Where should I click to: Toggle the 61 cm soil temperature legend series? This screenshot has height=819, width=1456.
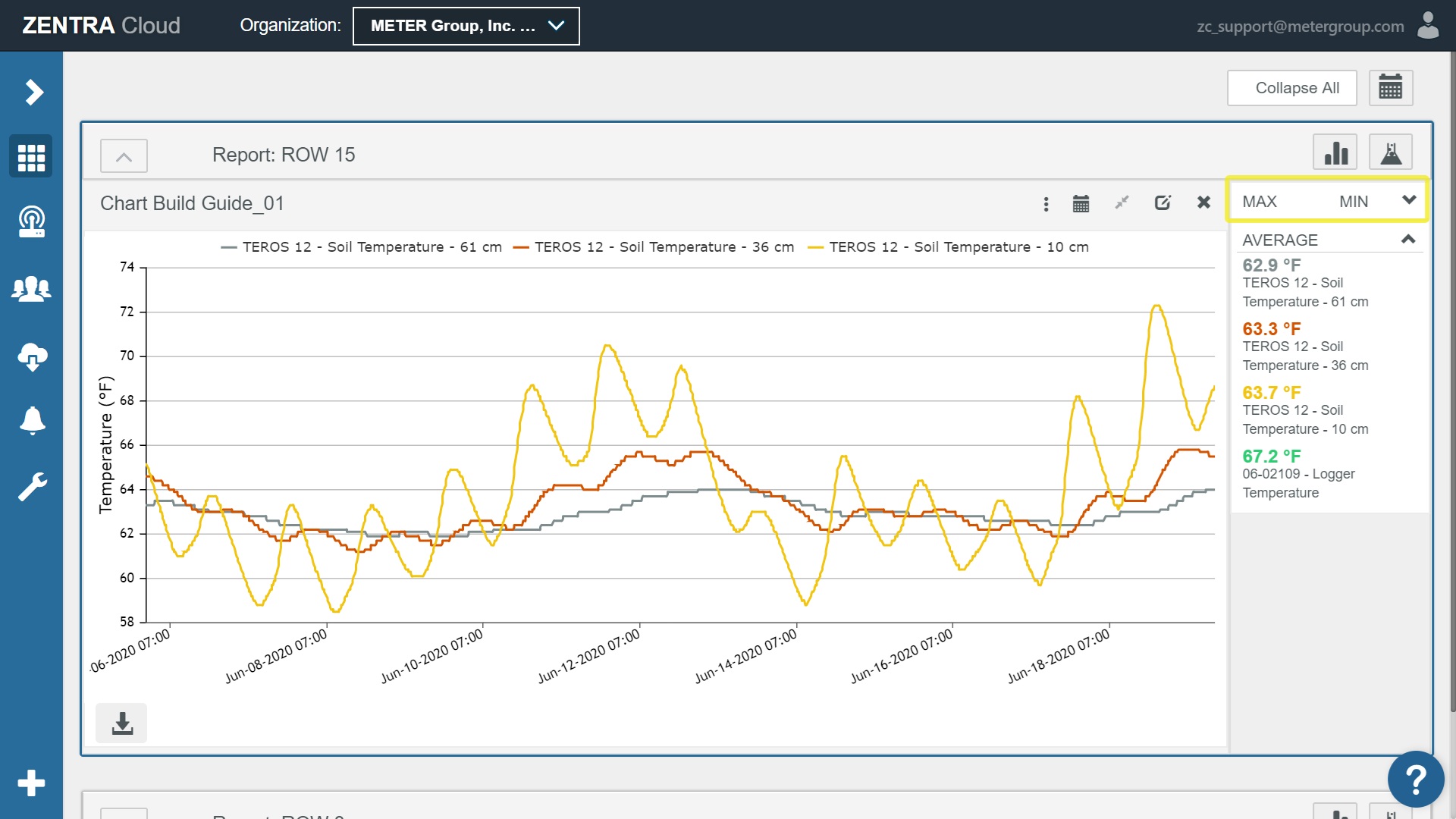pos(362,247)
